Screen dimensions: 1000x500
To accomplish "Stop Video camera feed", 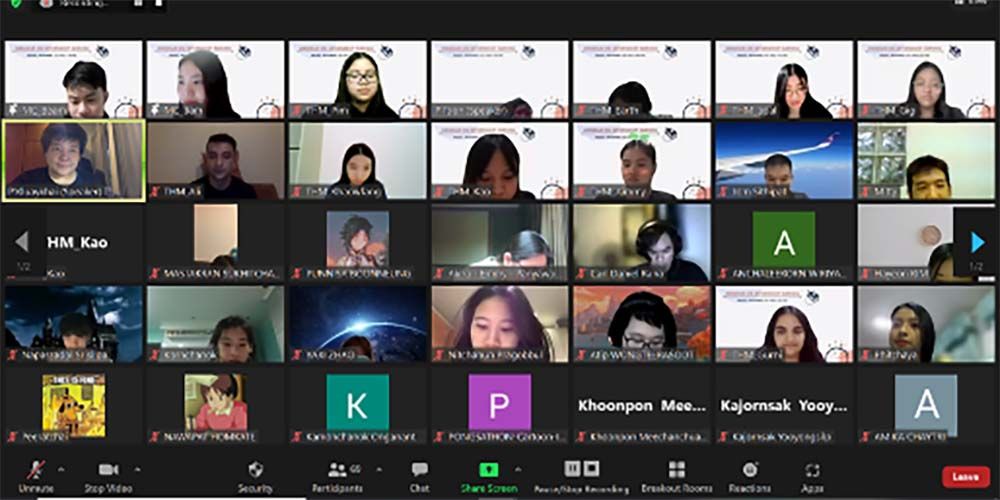I will pyautogui.click(x=108, y=472).
